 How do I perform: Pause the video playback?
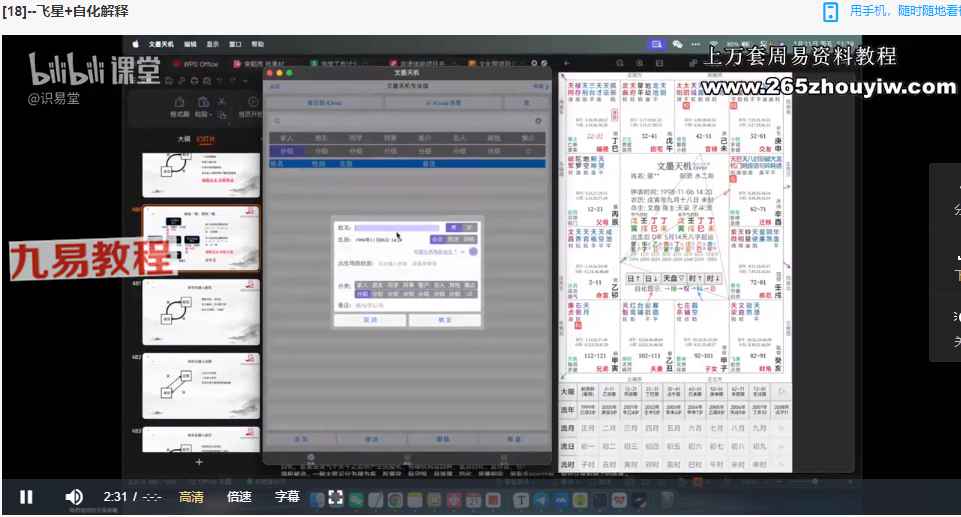tap(26, 496)
